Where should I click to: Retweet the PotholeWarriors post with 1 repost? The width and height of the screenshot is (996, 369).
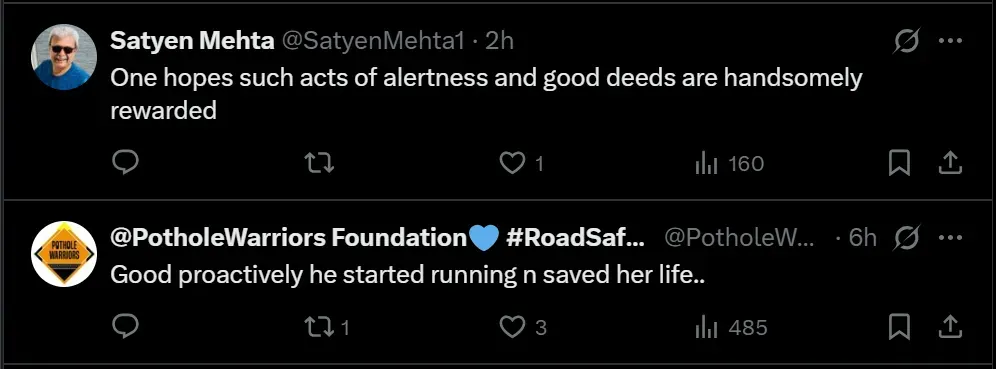(327, 328)
